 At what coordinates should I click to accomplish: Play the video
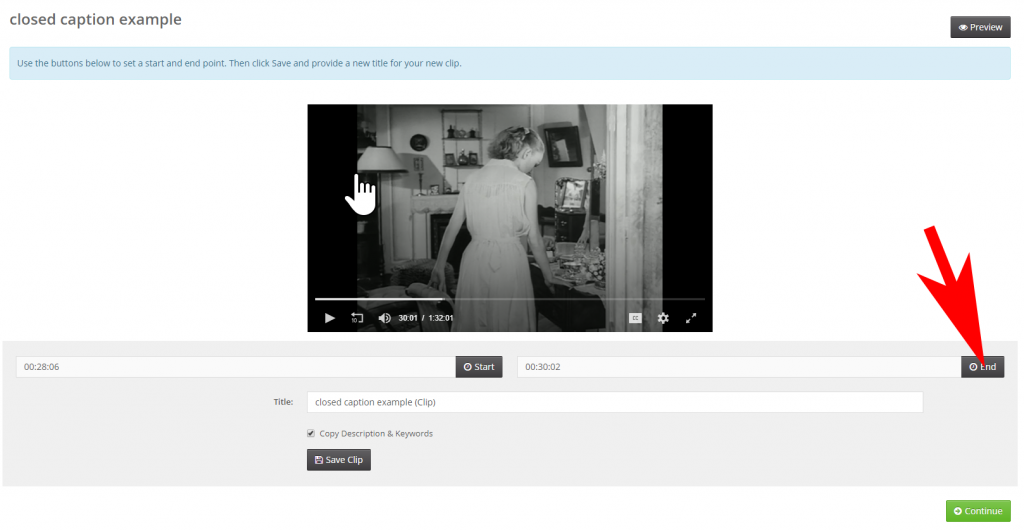tap(330, 318)
